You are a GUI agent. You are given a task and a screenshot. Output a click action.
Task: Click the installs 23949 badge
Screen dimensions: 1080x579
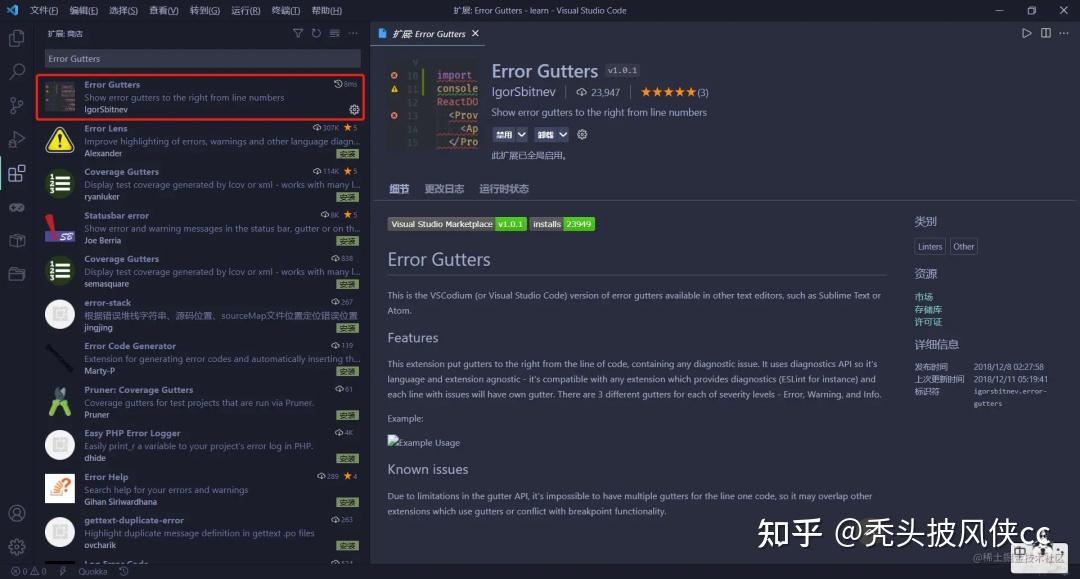(562, 224)
